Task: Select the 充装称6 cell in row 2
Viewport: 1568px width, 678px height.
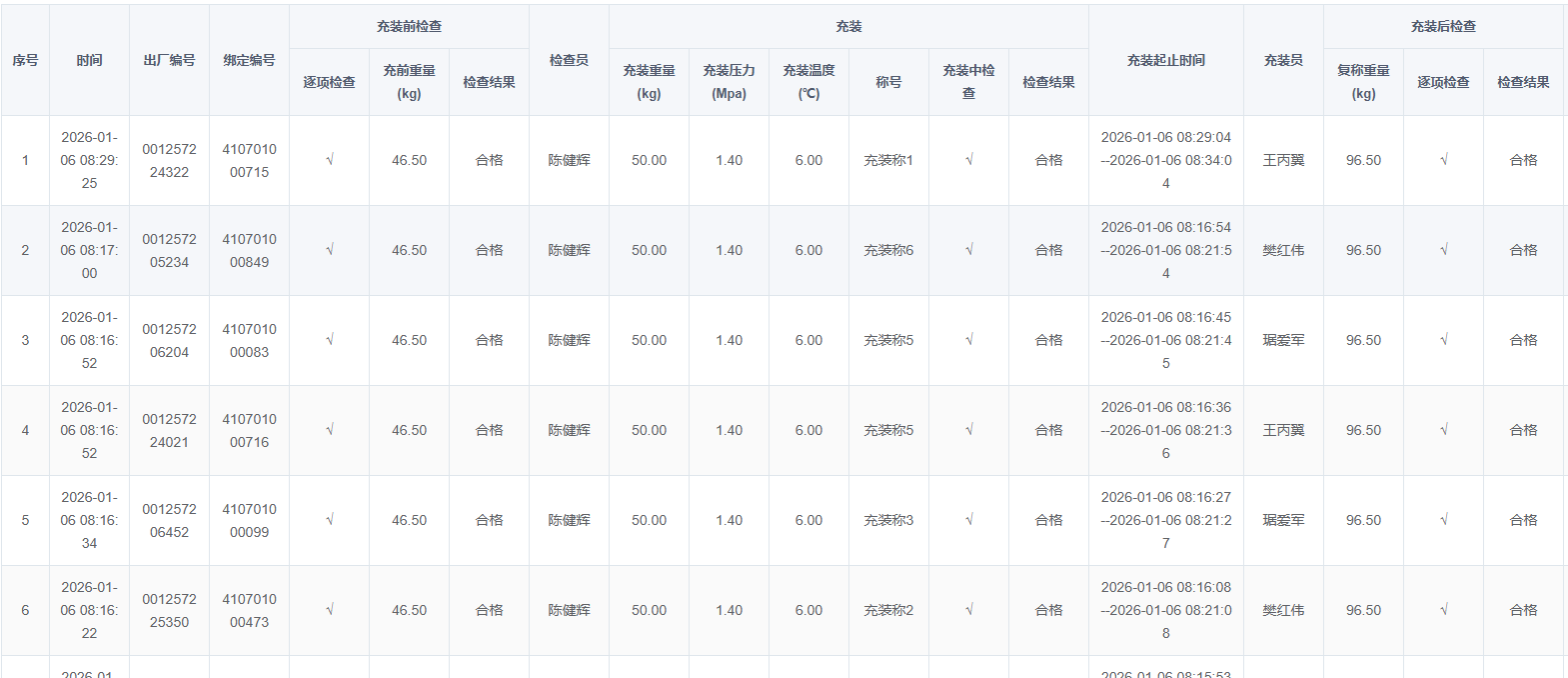Action: click(888, 250)
